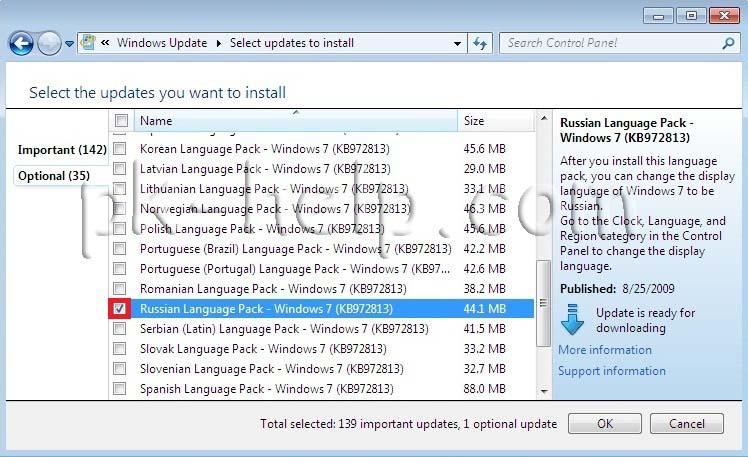Go back with the blue Back arrow
Screen dimensions: 748x457
(21, 43)
